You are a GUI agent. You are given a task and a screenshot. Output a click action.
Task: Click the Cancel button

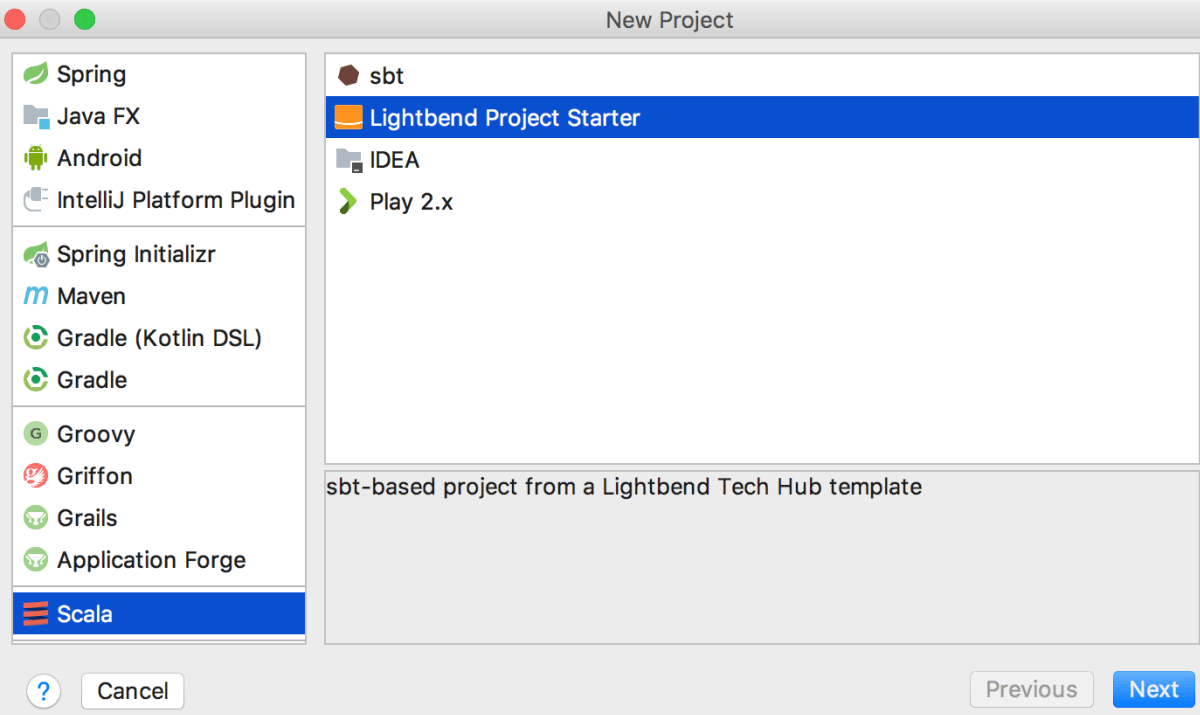coord(133,690)
